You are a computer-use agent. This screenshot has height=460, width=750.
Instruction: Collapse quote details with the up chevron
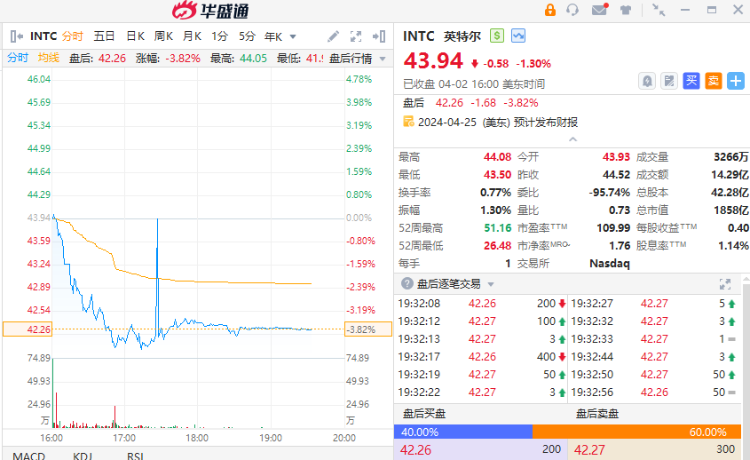(573, 139)
